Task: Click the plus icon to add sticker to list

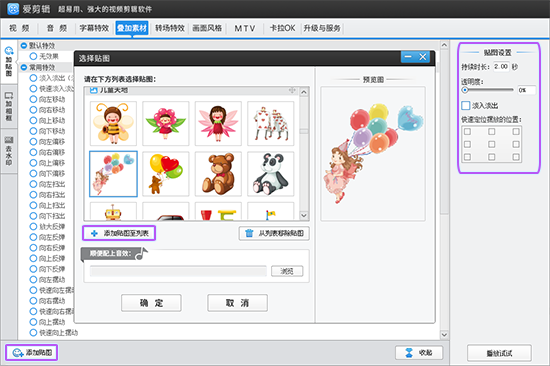Action: (x=94, y=233)
